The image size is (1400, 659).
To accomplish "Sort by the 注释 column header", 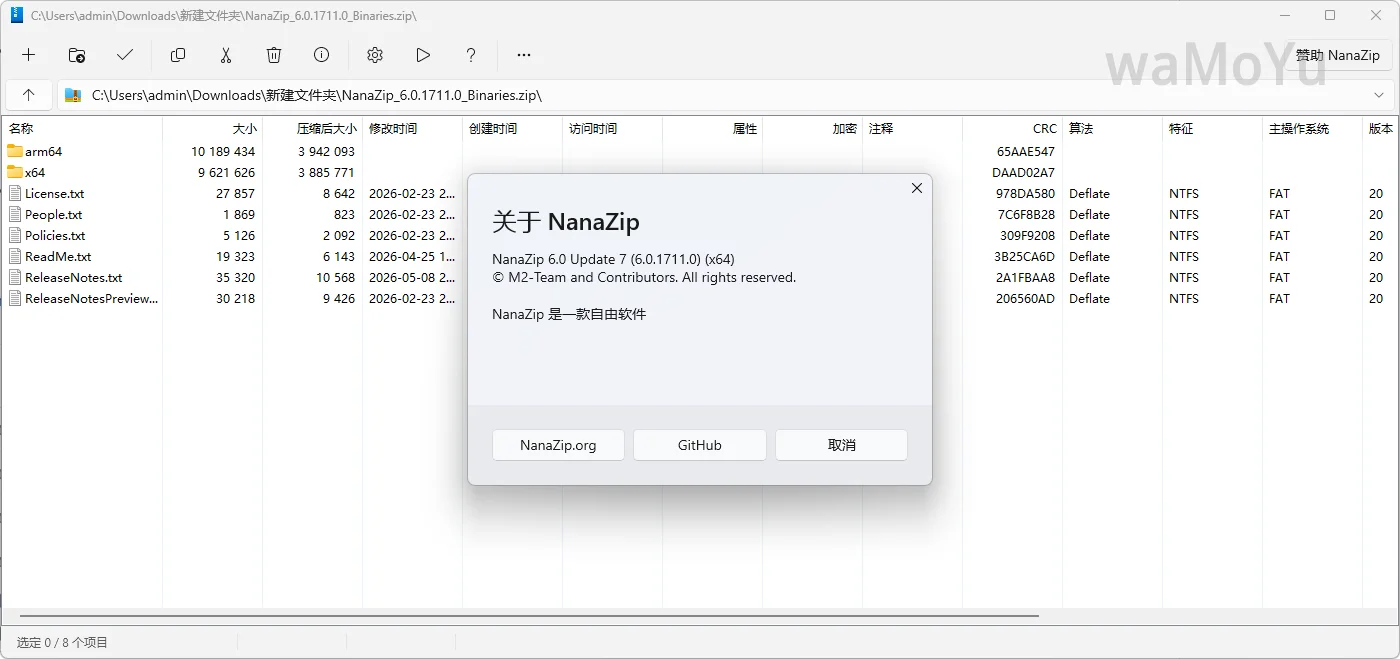I will click(912, 128).
